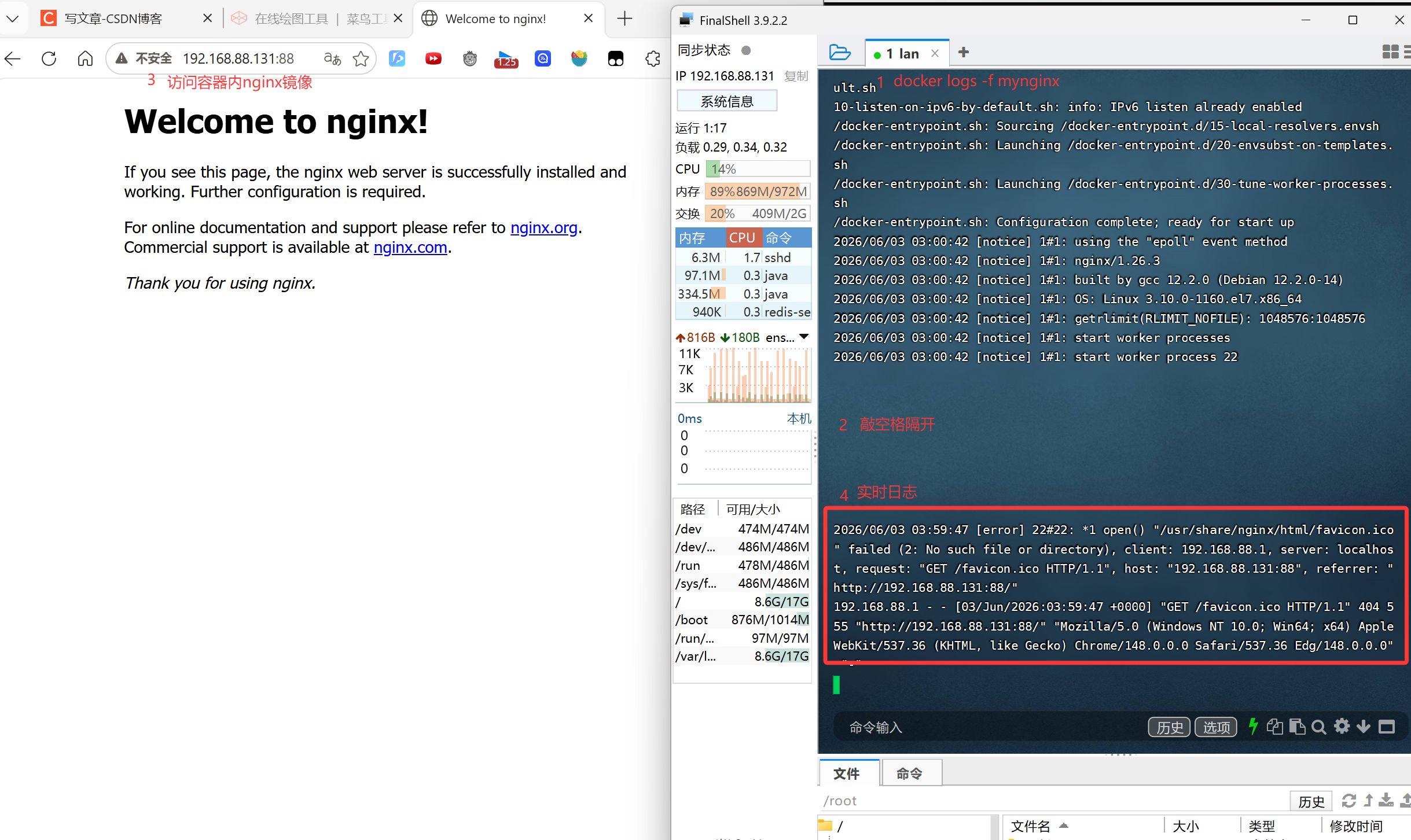Open file panel 历史 path history
The image size is (1411, 840).
click(x=1311, y=801)
